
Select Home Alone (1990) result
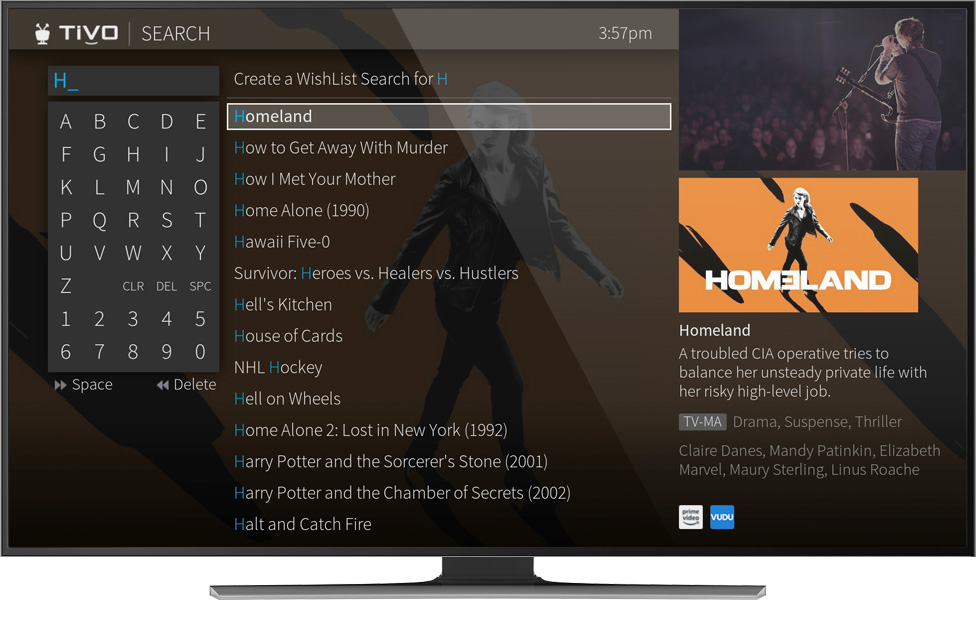301,210
